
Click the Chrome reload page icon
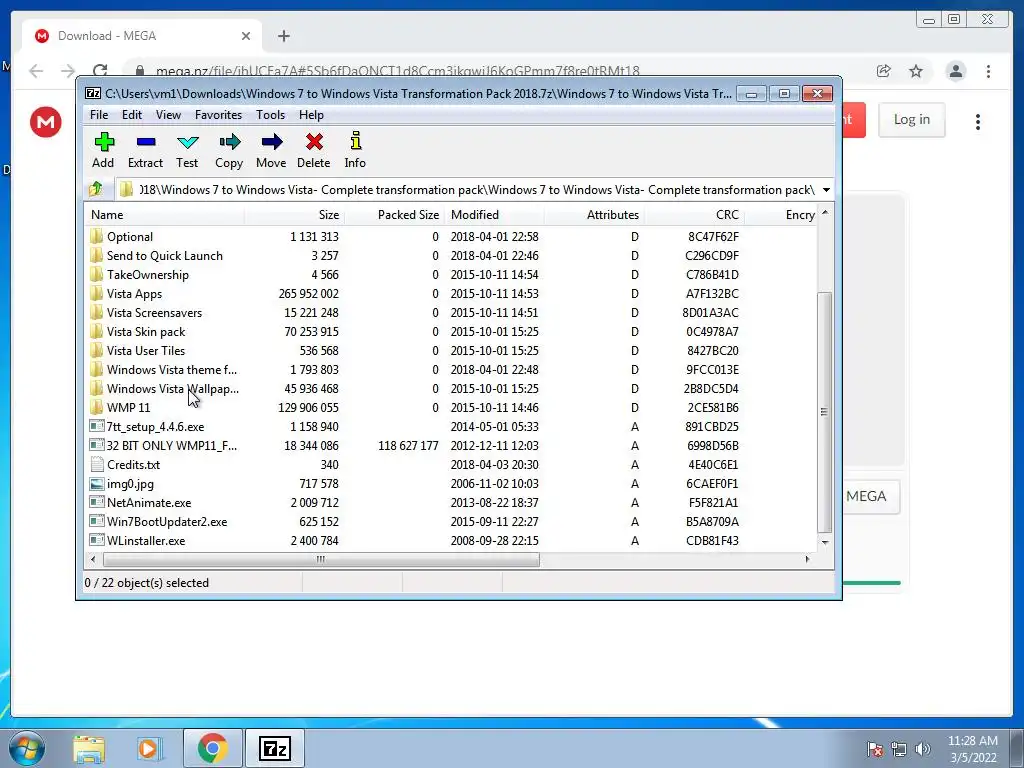point(100,71)
